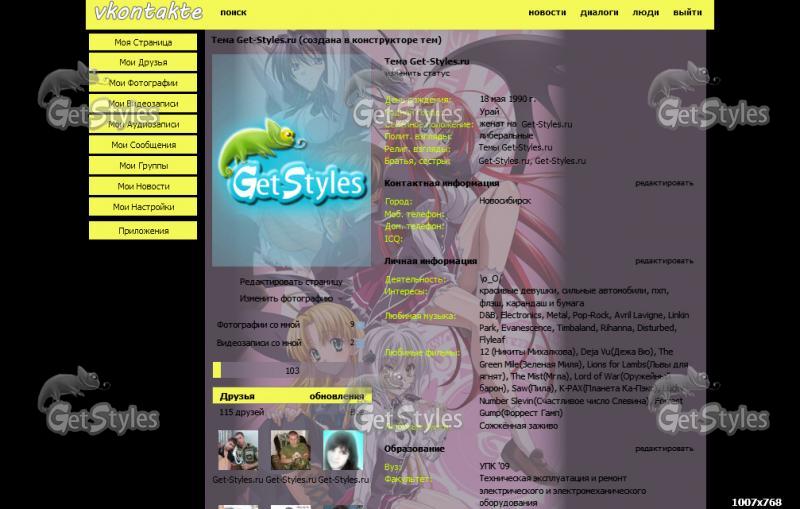Open third friend's avatar thumbnail

coord(343,450)
